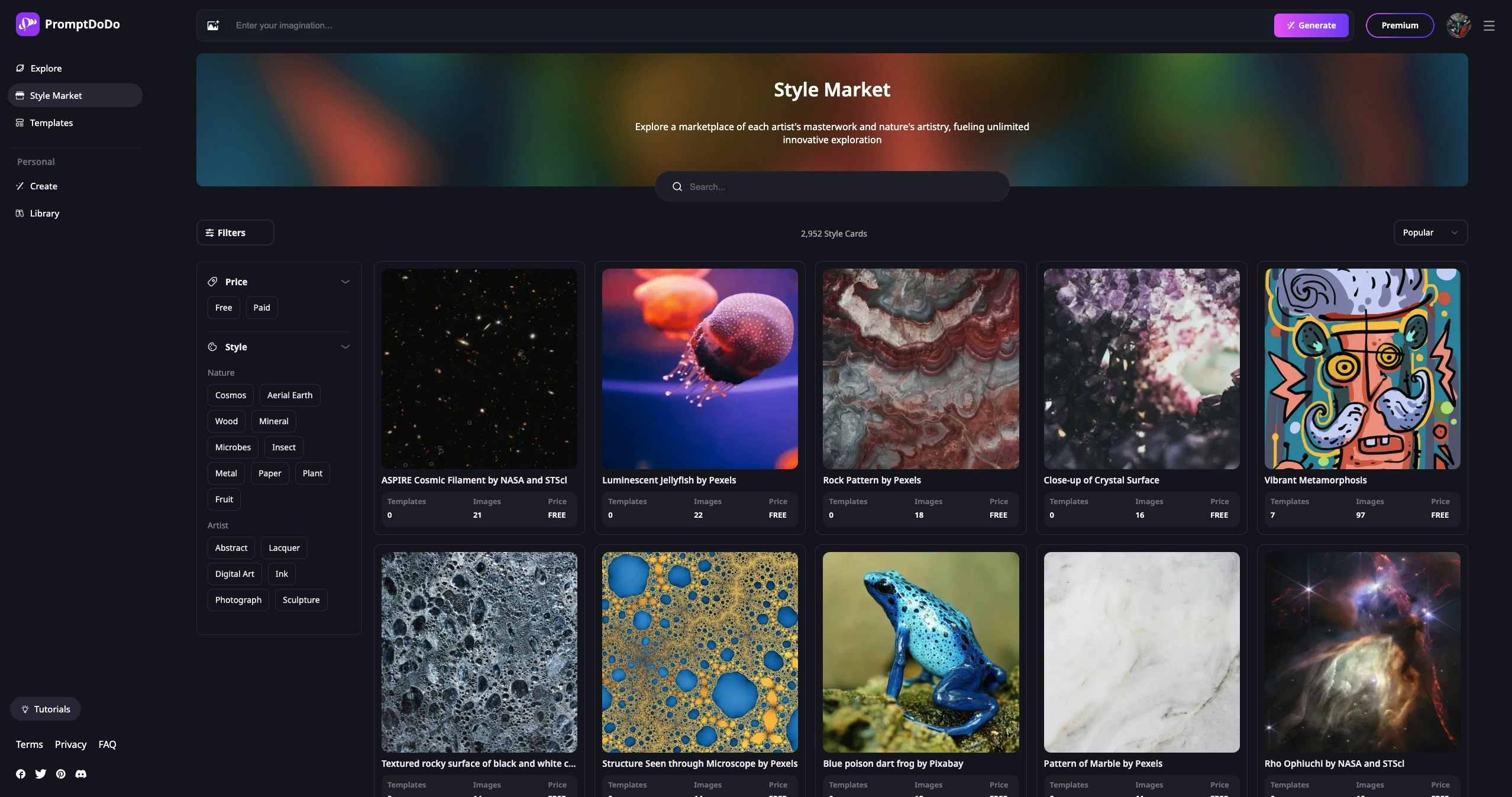This screenshot has width=1512, height=797.
Task: Toggle the Paid price filter
Action: [x=261, y=308]
